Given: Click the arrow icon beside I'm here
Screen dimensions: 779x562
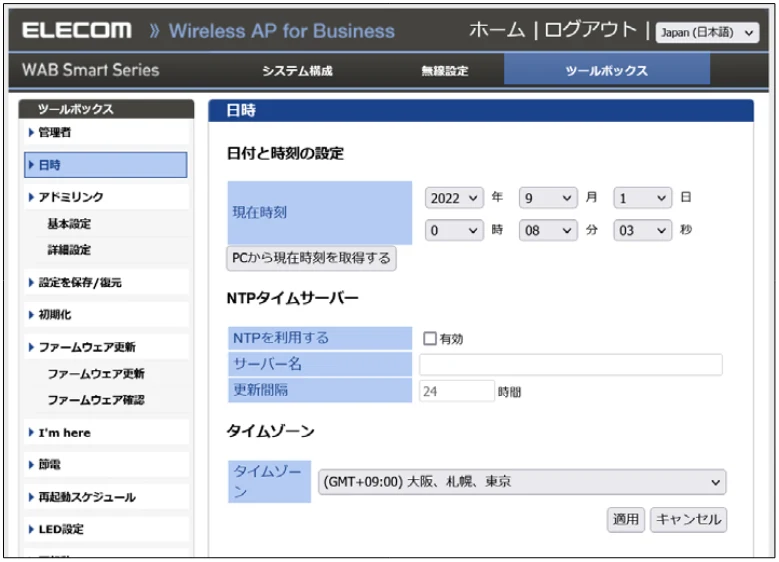Looking at the screenshot, I should click(31, 432).
